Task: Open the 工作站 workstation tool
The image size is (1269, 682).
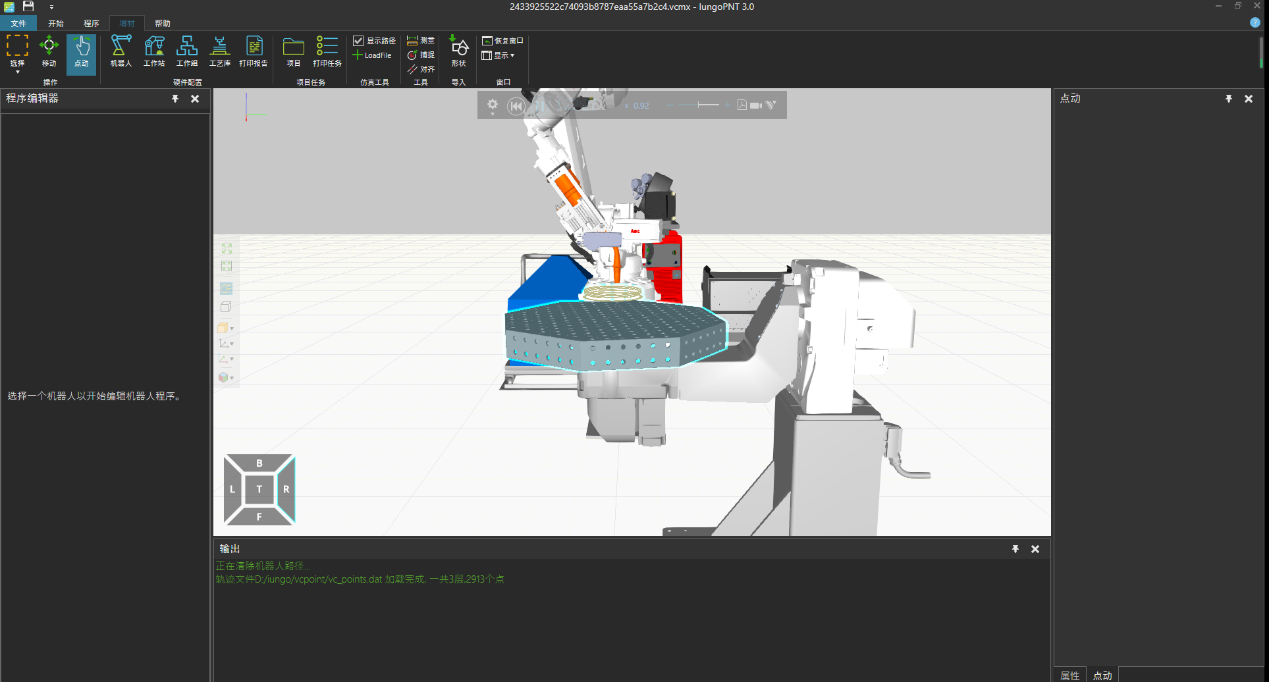Action: pos(154,51)
